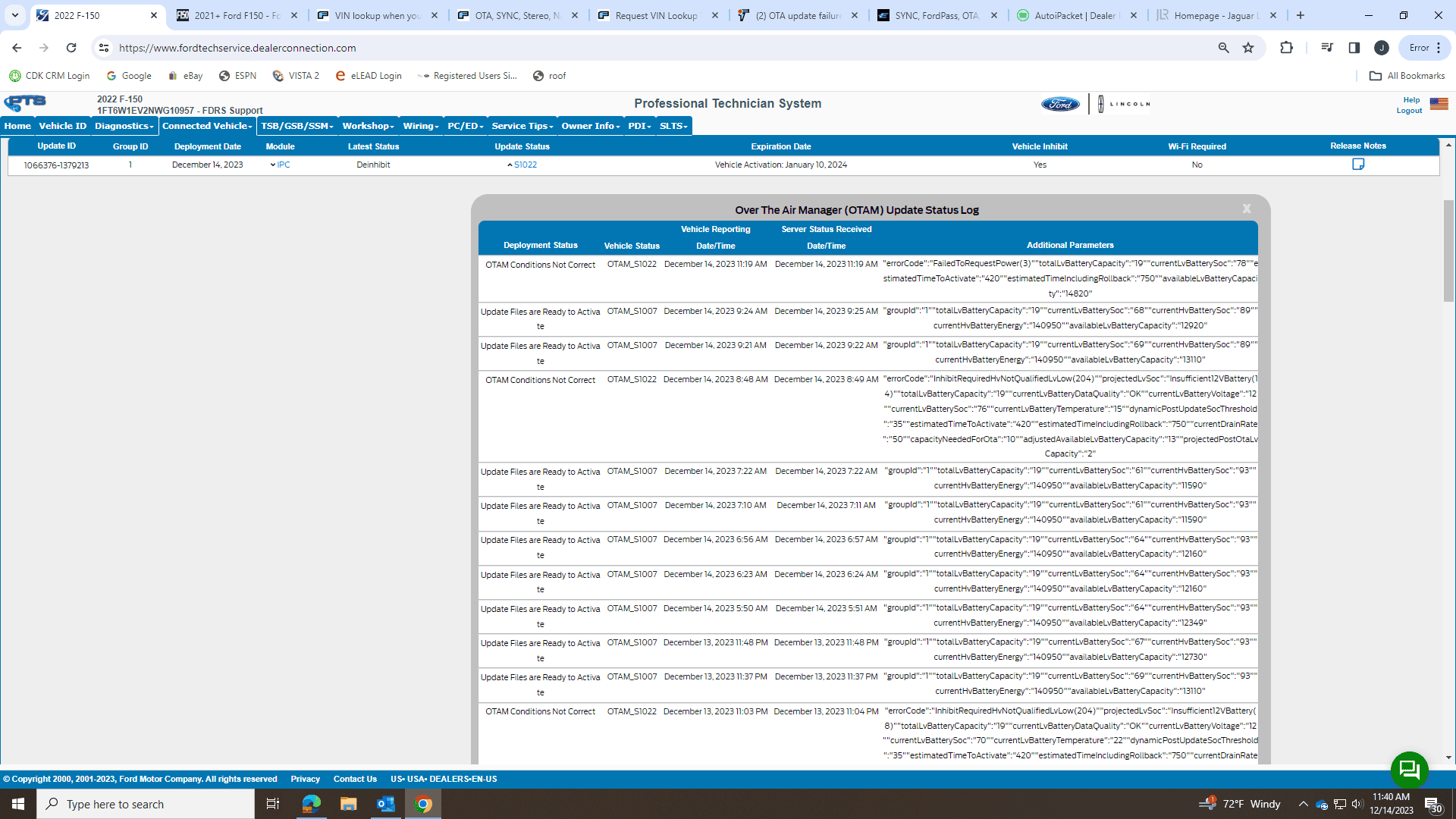Screen dimensions: 1456x819
Task: Open the media control icon in Chrome toolbar
Action: pyautogui.click(x=1326, y=48)
